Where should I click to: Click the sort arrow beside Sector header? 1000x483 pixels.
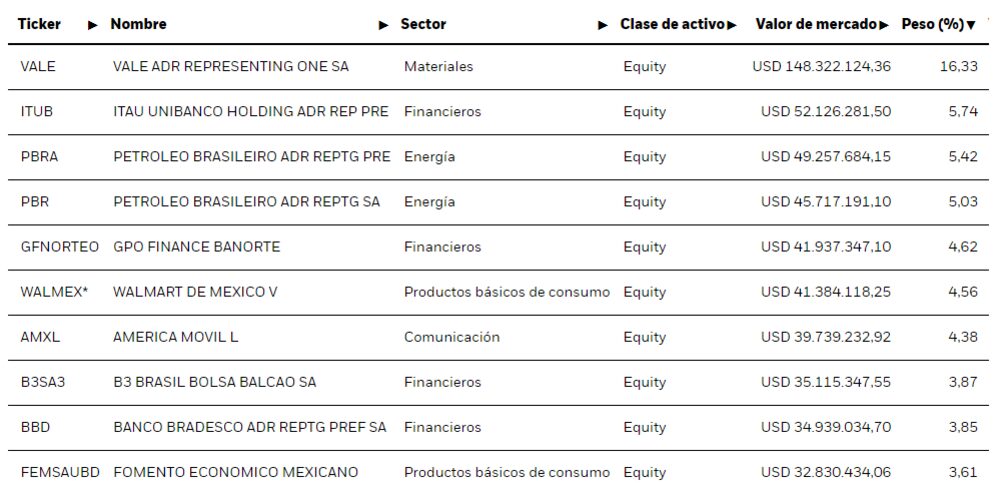pos(603,25)
